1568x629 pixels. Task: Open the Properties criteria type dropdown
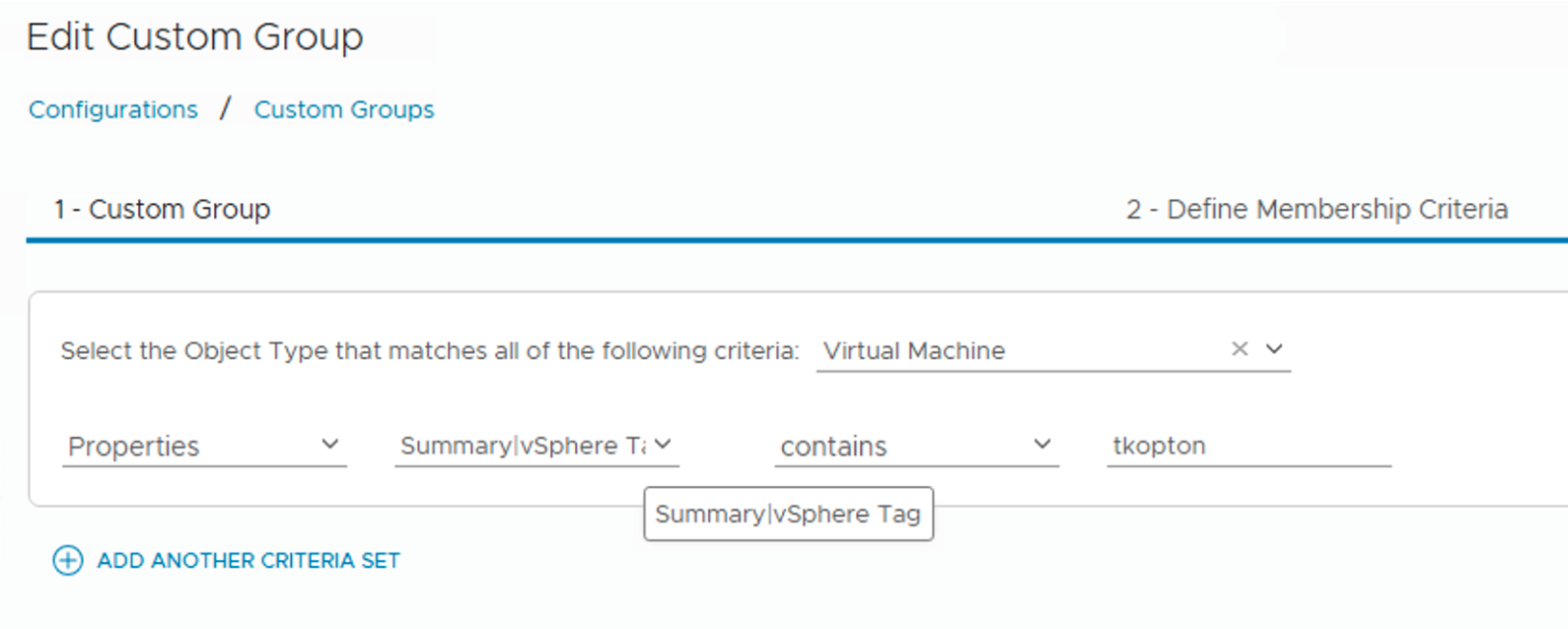(x=187, y=447)
